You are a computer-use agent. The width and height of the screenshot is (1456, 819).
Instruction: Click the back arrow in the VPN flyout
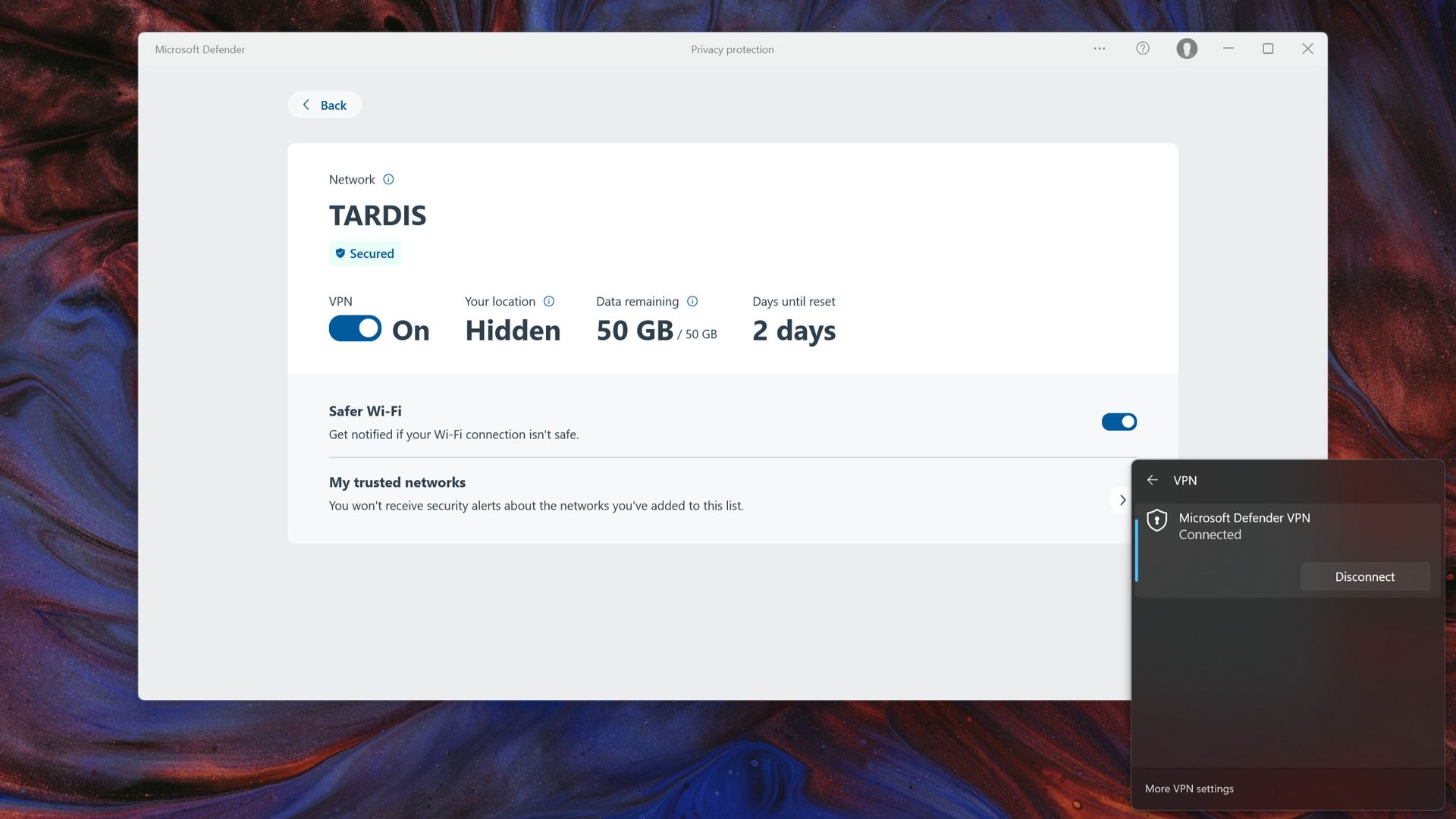coord(1153,480)
